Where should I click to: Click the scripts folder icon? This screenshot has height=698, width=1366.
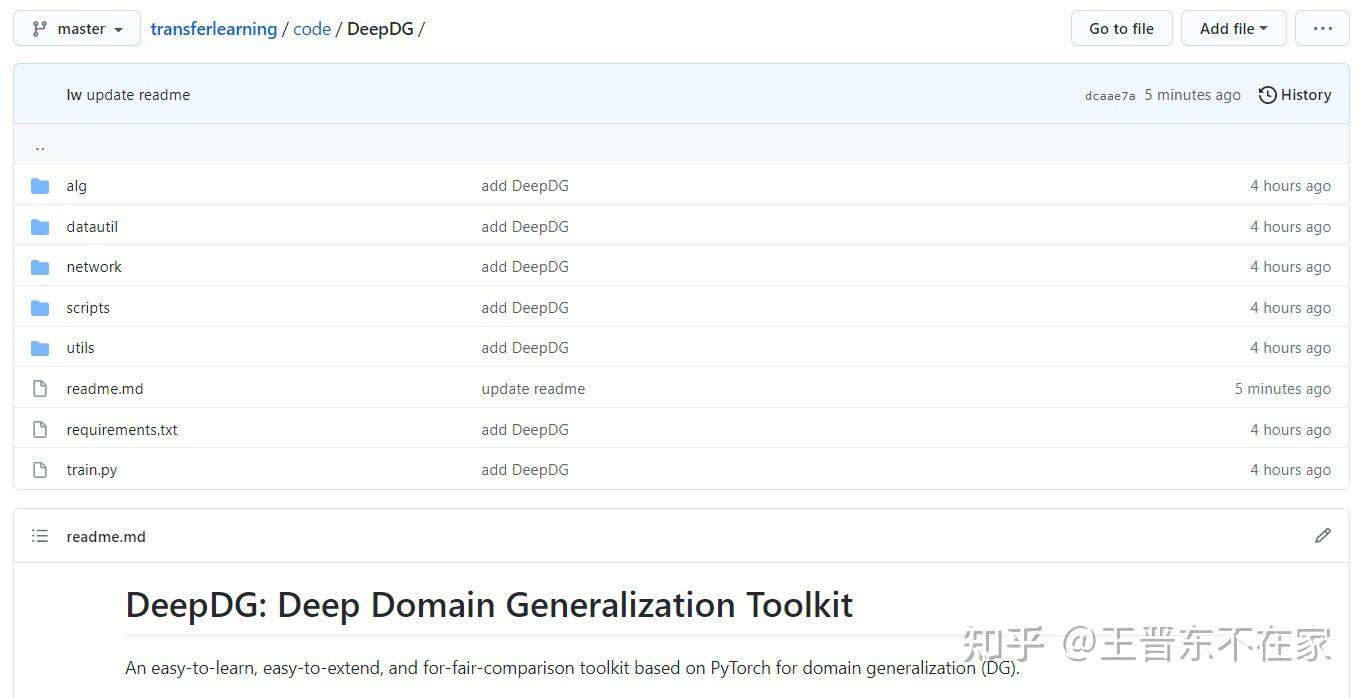tap(40, 308)
